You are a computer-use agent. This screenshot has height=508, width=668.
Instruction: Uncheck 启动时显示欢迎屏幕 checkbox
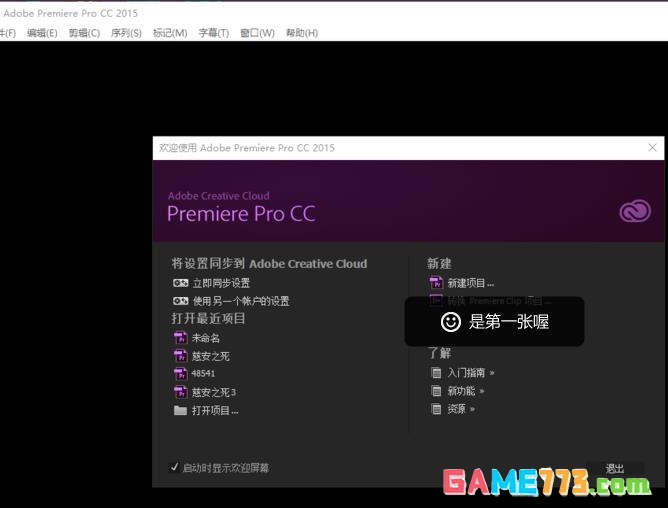174,467
